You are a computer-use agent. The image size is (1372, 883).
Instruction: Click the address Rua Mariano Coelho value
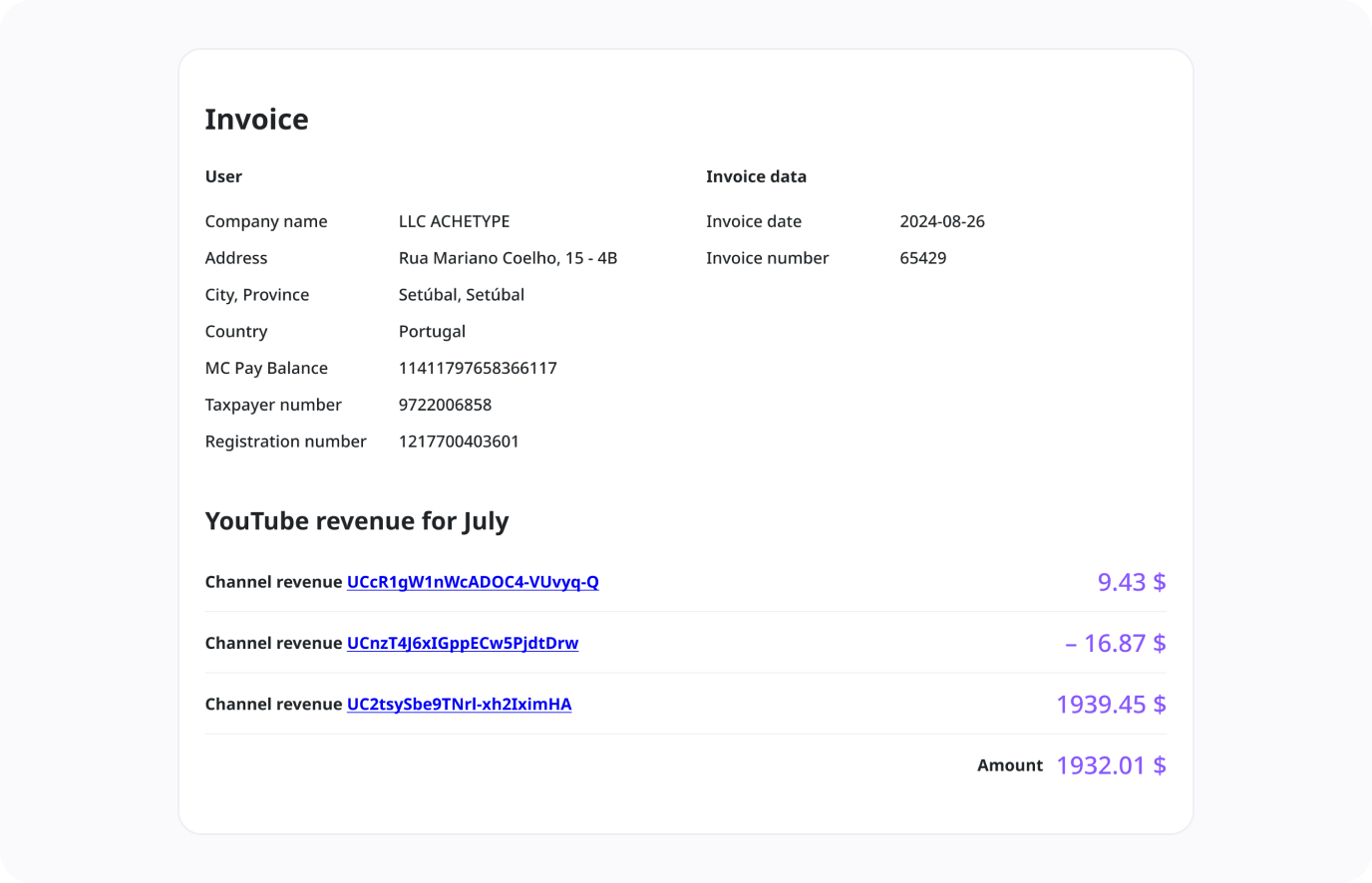(x=508, y=258)
